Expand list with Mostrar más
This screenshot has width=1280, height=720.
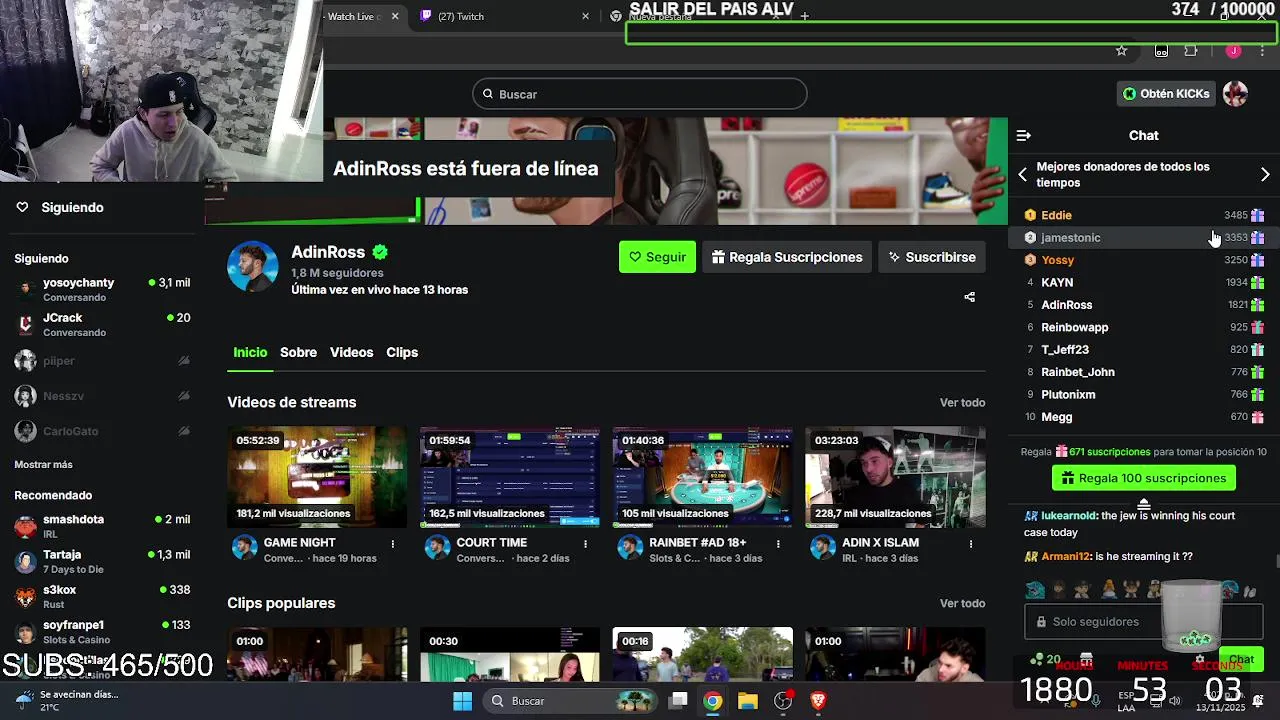(43, 465)
